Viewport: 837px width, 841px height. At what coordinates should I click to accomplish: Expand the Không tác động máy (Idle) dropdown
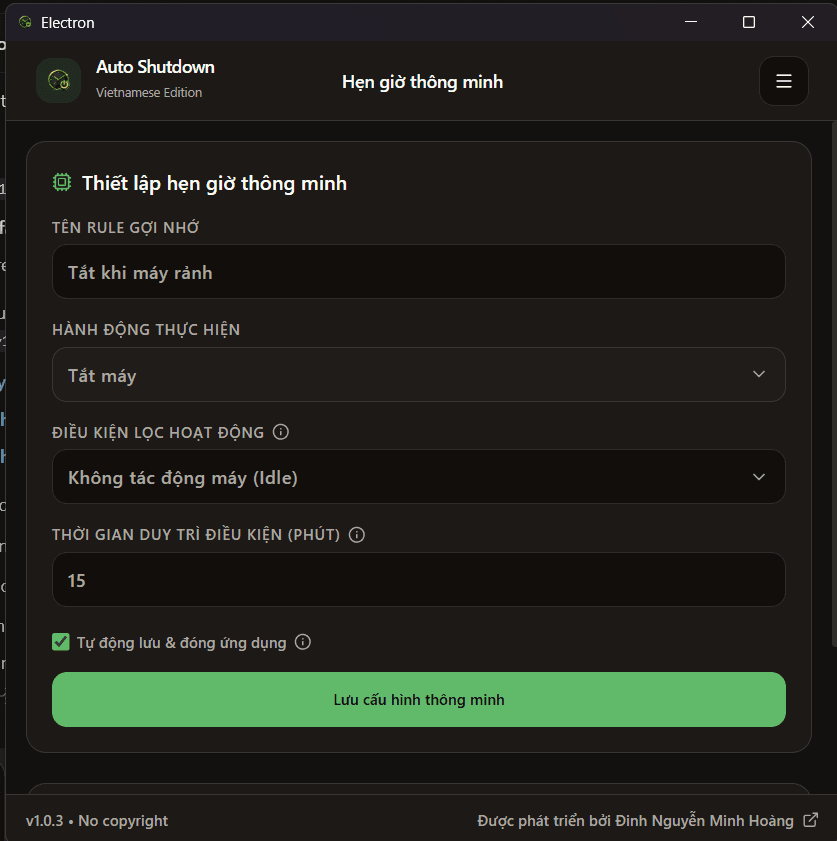(x=418, y=477)
